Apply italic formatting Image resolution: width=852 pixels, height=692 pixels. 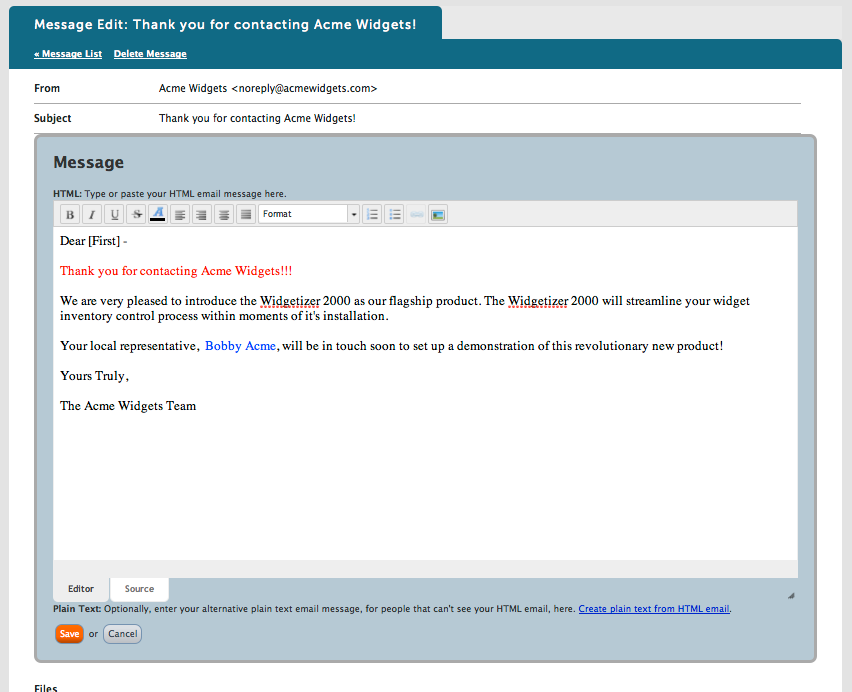92,215
